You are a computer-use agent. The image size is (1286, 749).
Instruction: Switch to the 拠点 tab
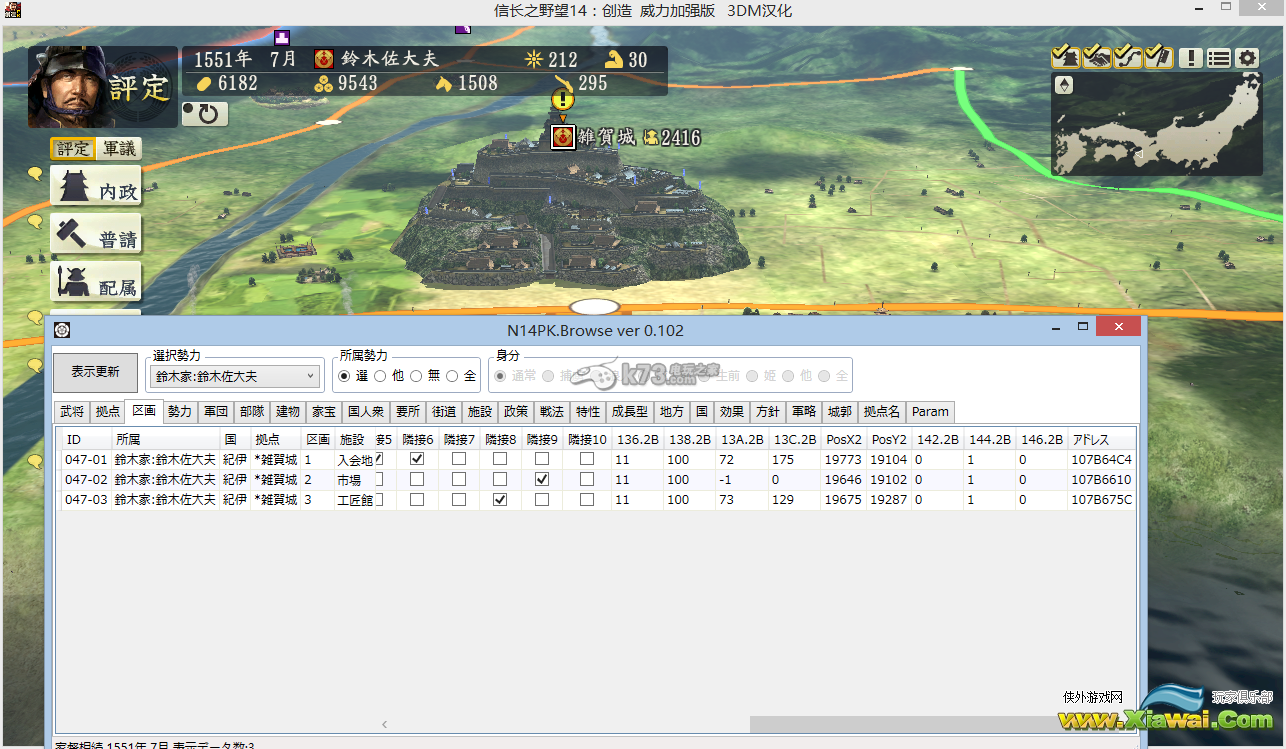tap(107, 411)
